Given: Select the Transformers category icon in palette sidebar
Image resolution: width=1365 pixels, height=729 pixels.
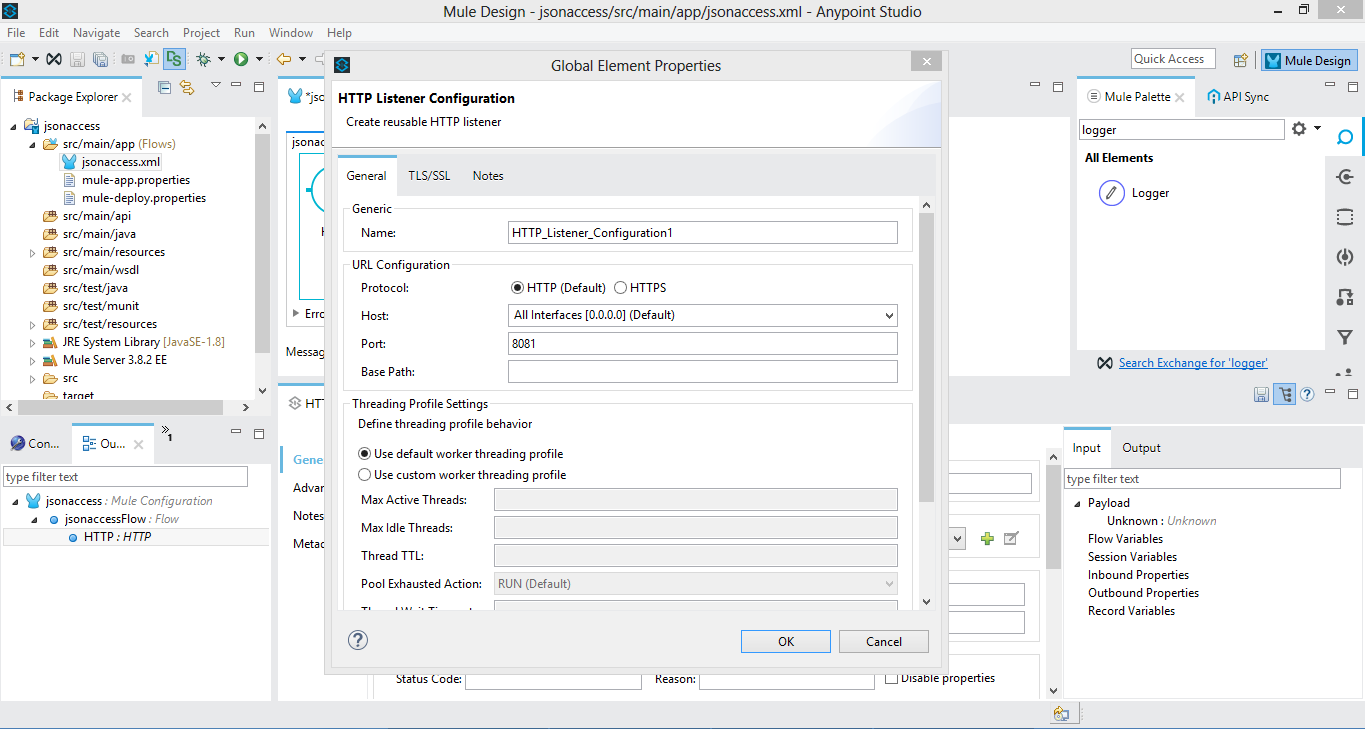Looking at the screenshot, I should click(x=1345, y=297).
